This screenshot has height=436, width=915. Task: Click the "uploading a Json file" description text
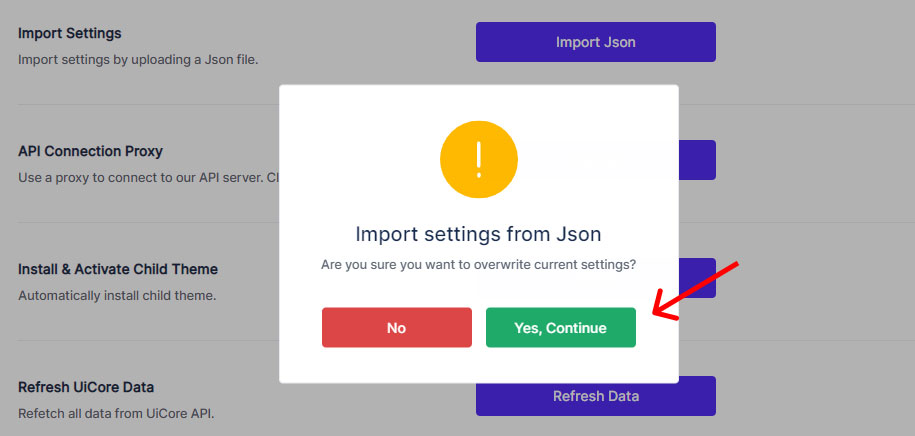[x=138, y=59]
